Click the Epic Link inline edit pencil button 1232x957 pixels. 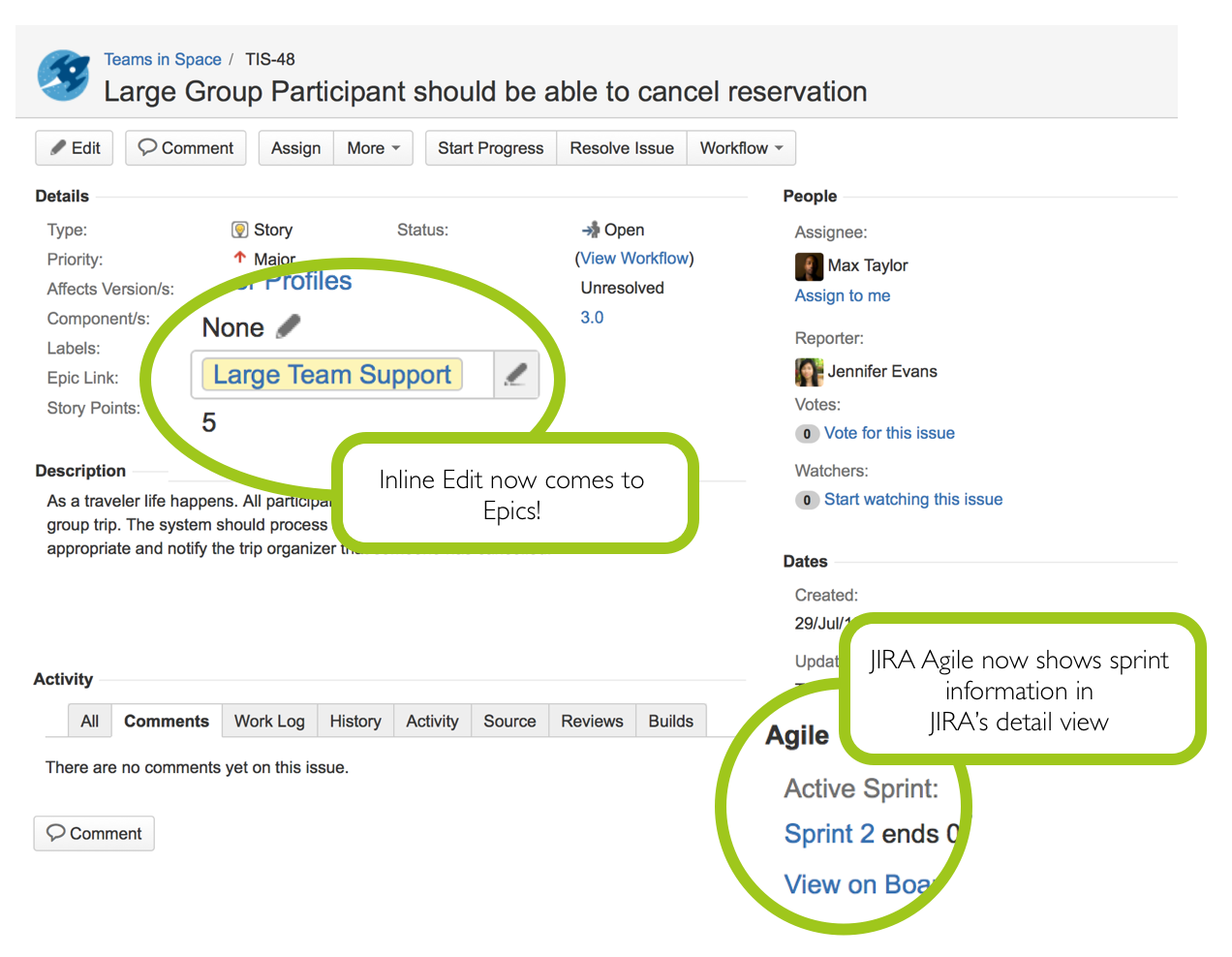(516, 375)
